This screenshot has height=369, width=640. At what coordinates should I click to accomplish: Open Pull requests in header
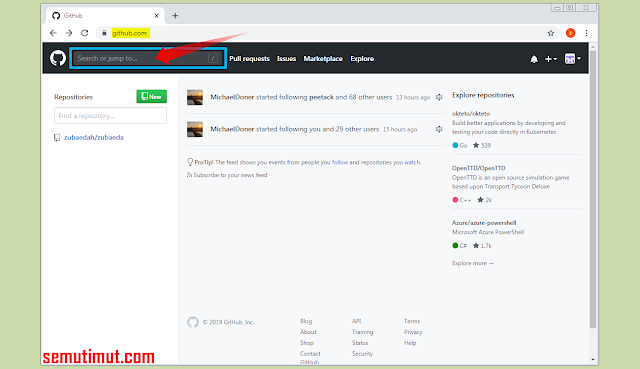pyautogui.click(x=249, y=58)
